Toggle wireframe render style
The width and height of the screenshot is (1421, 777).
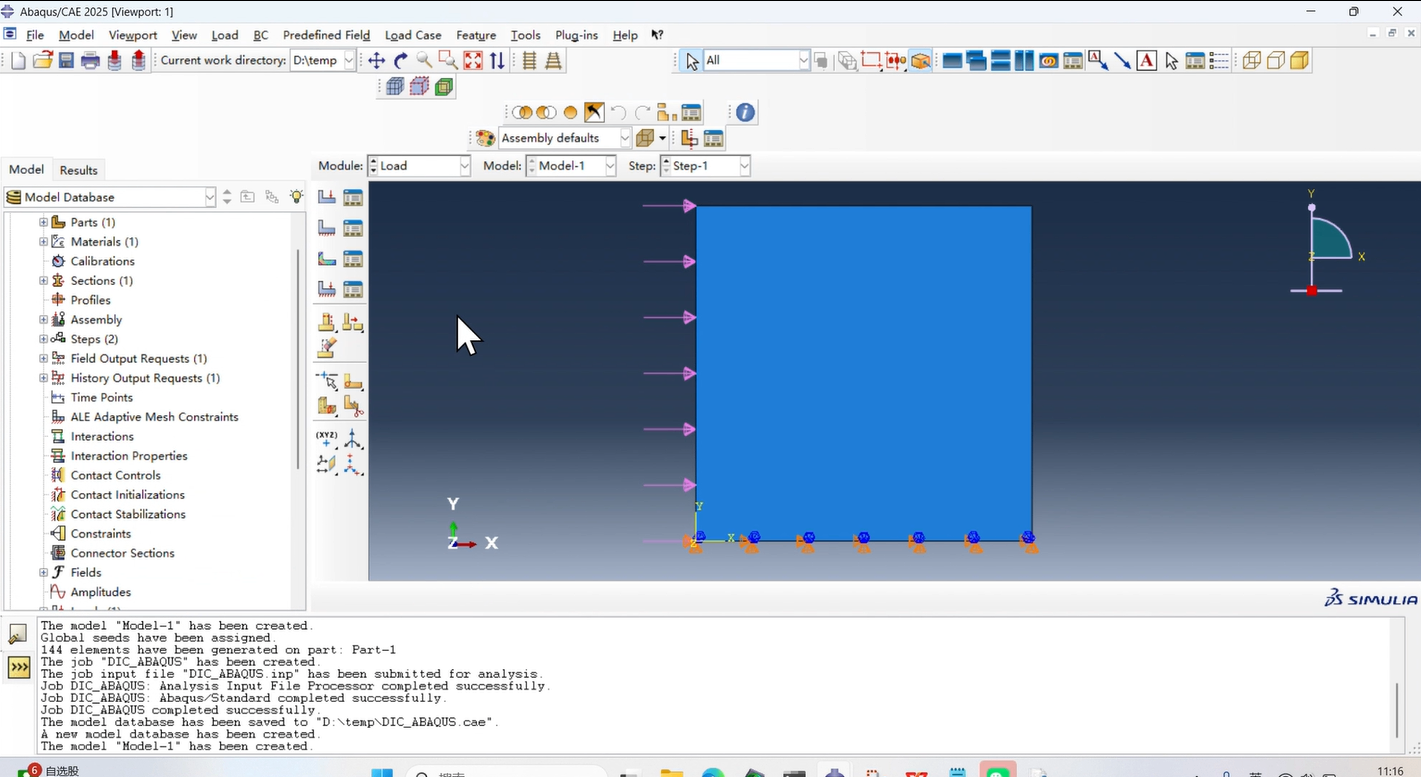[1252, 61]
